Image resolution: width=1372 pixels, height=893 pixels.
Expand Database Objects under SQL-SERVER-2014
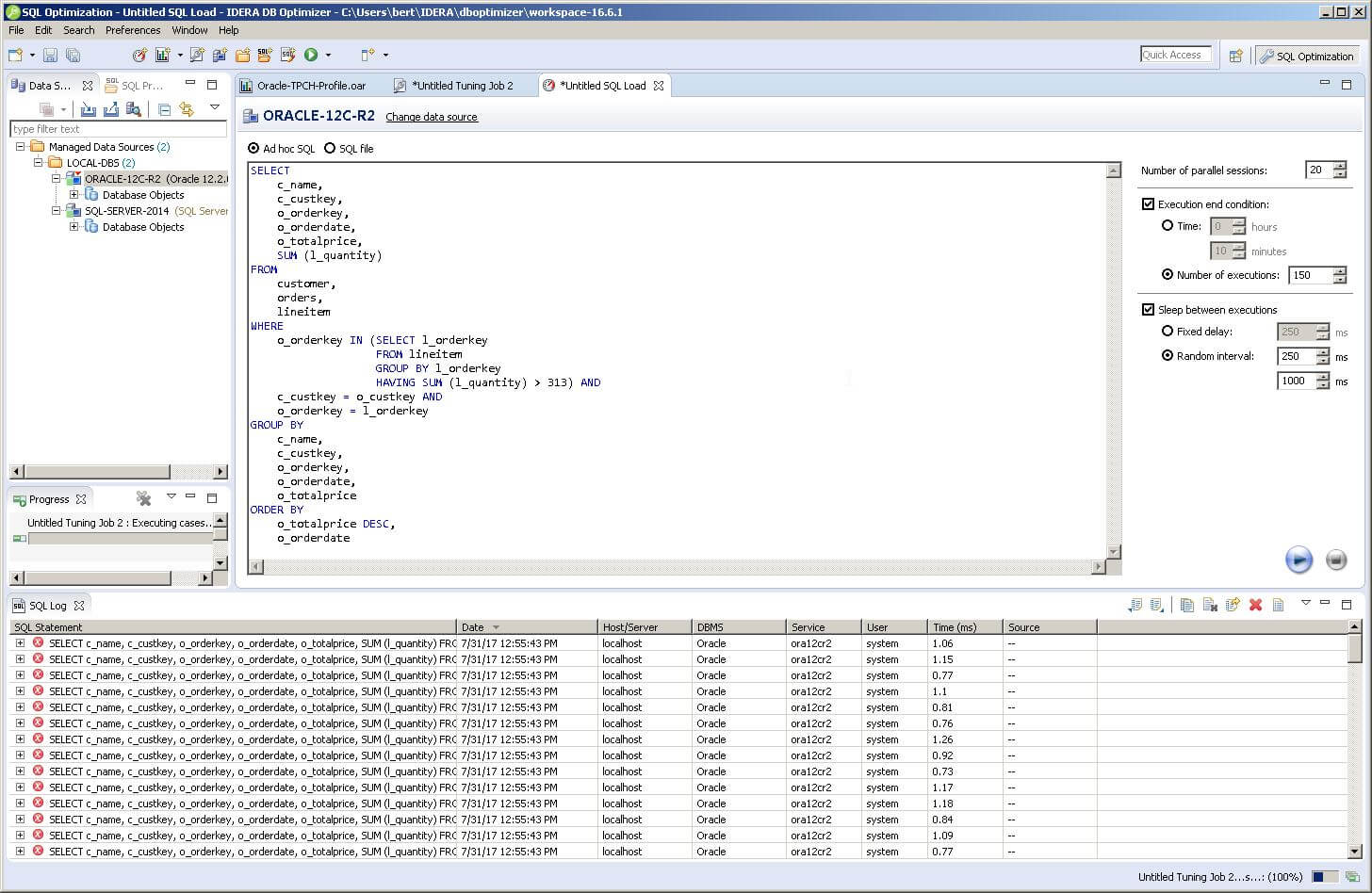(75, 226)
